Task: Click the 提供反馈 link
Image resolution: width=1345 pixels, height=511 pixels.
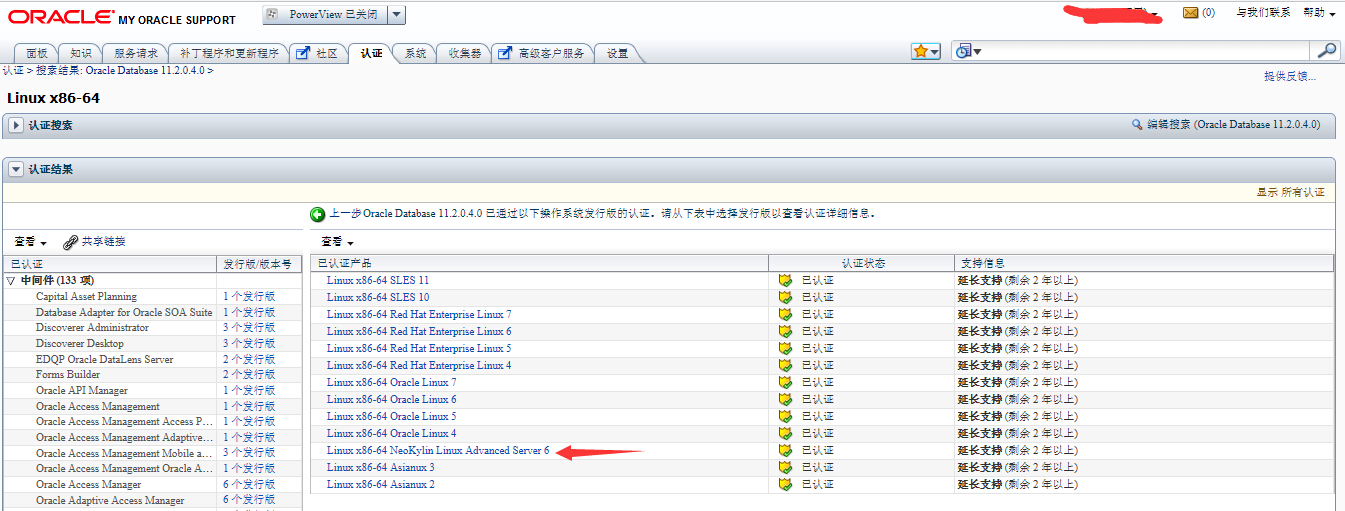Action: click(1290, 76)
